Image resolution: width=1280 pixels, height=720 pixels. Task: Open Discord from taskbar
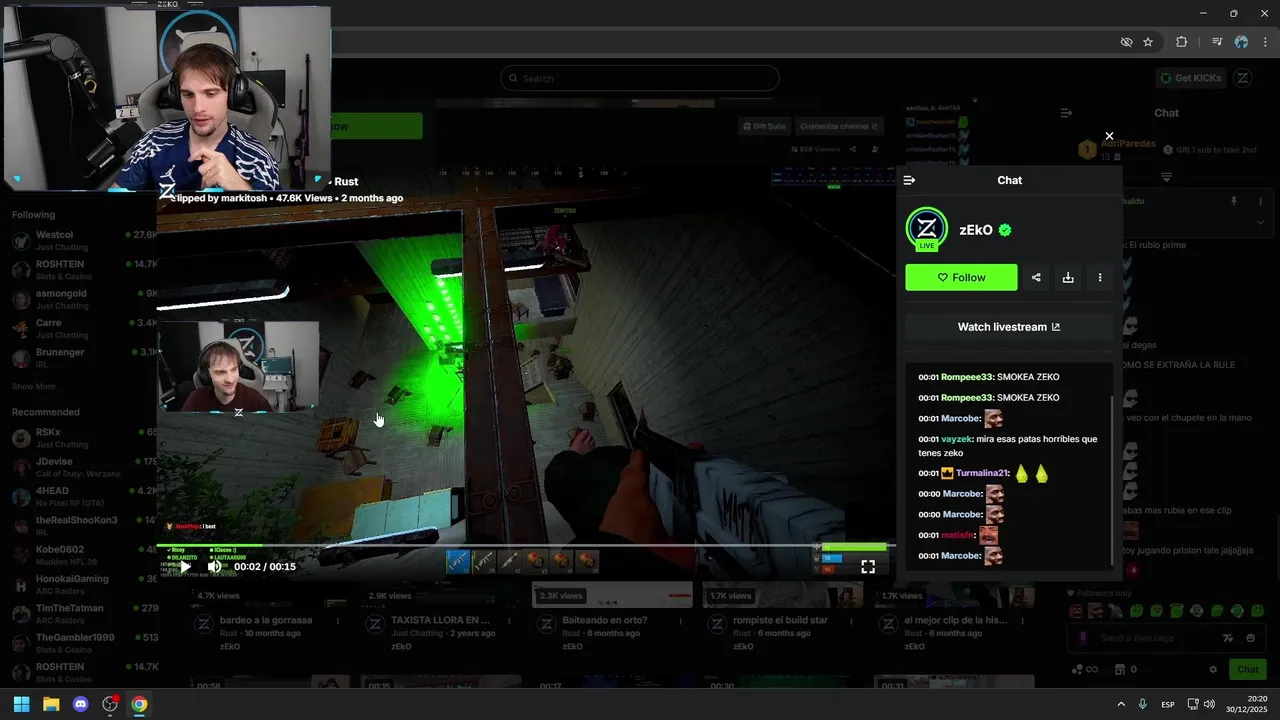(x=81, y=704)
